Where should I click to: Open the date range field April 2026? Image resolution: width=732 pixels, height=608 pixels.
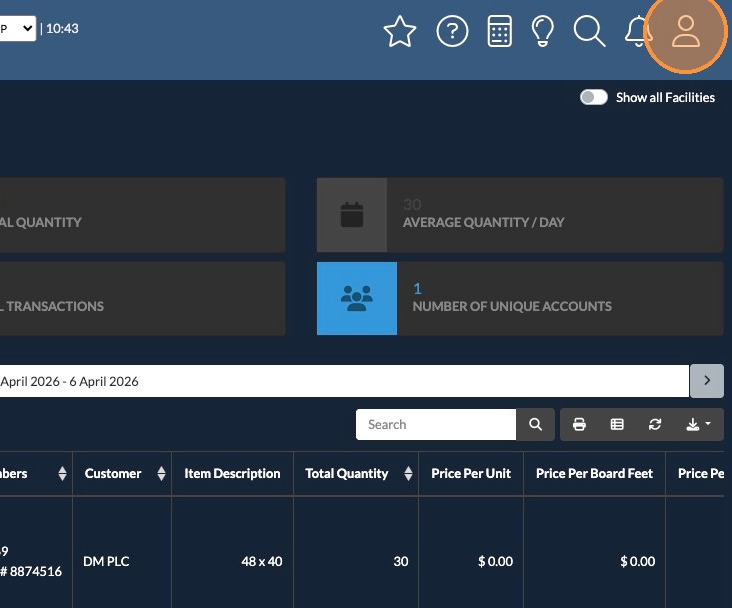coord(344,381)
